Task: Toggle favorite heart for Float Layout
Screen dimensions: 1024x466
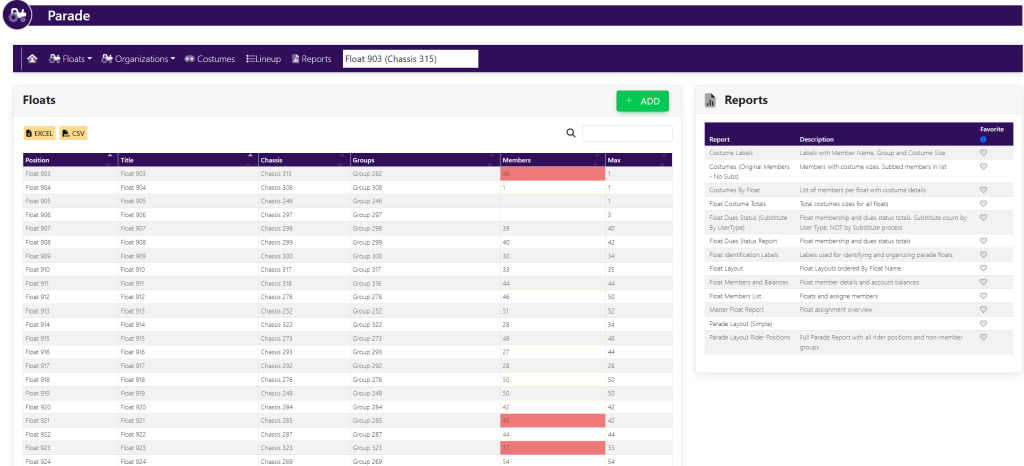Action: 983,269
